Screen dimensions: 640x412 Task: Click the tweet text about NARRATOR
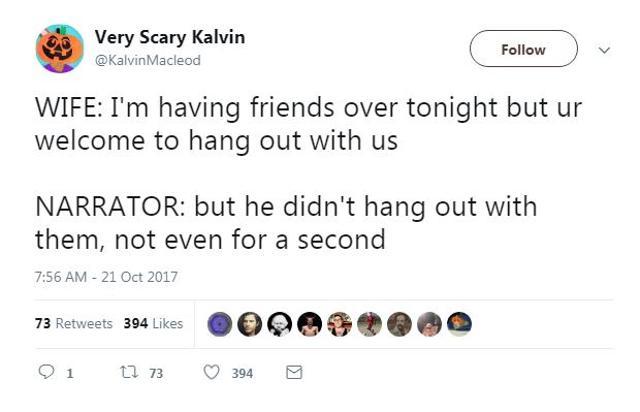286,223
